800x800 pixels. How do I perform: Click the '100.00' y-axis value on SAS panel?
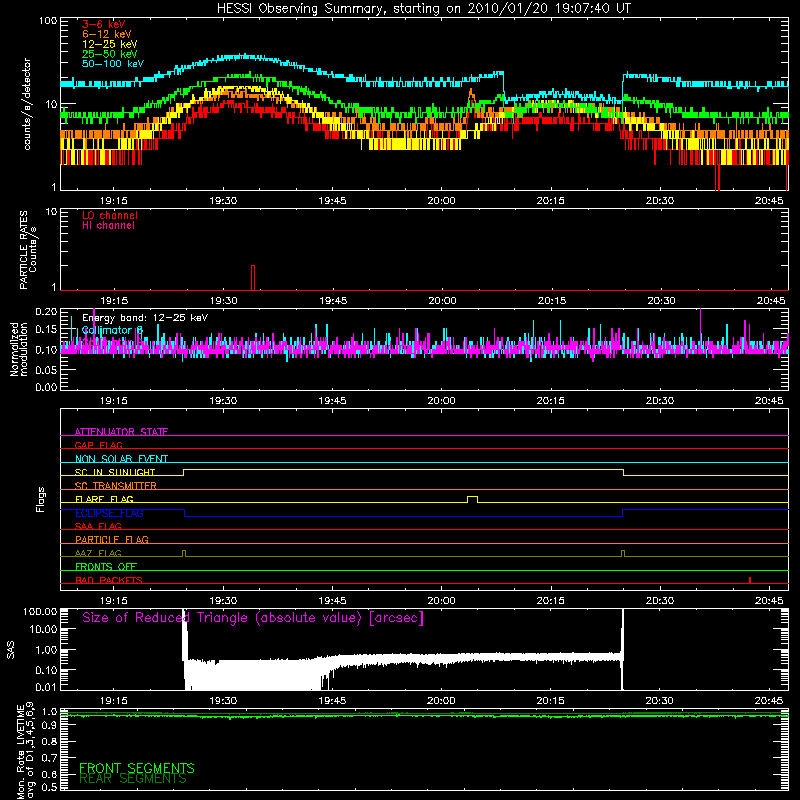40,611
